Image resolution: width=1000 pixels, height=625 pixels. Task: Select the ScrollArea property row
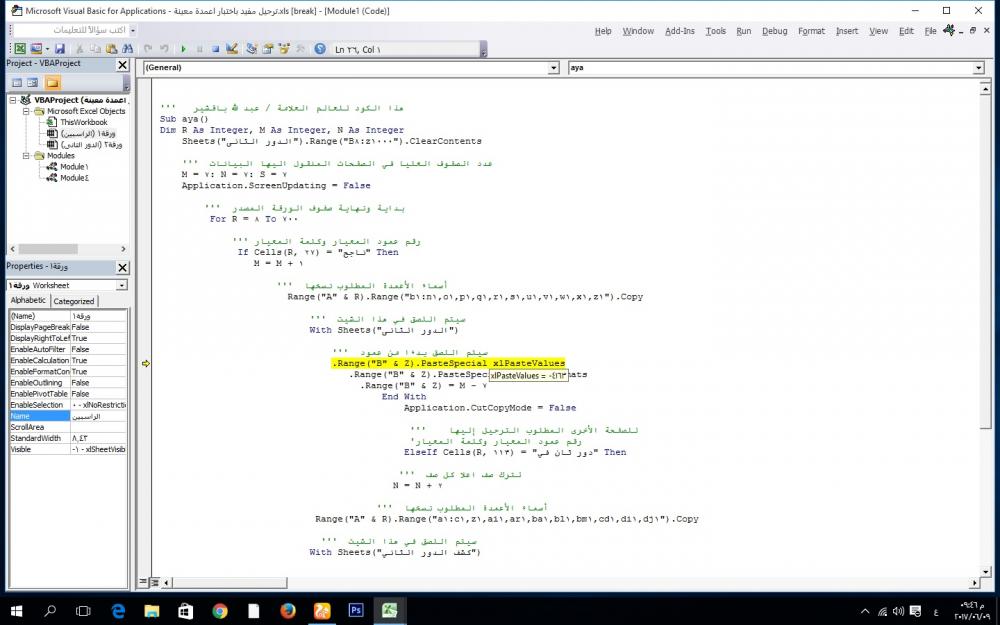[68, 427]
